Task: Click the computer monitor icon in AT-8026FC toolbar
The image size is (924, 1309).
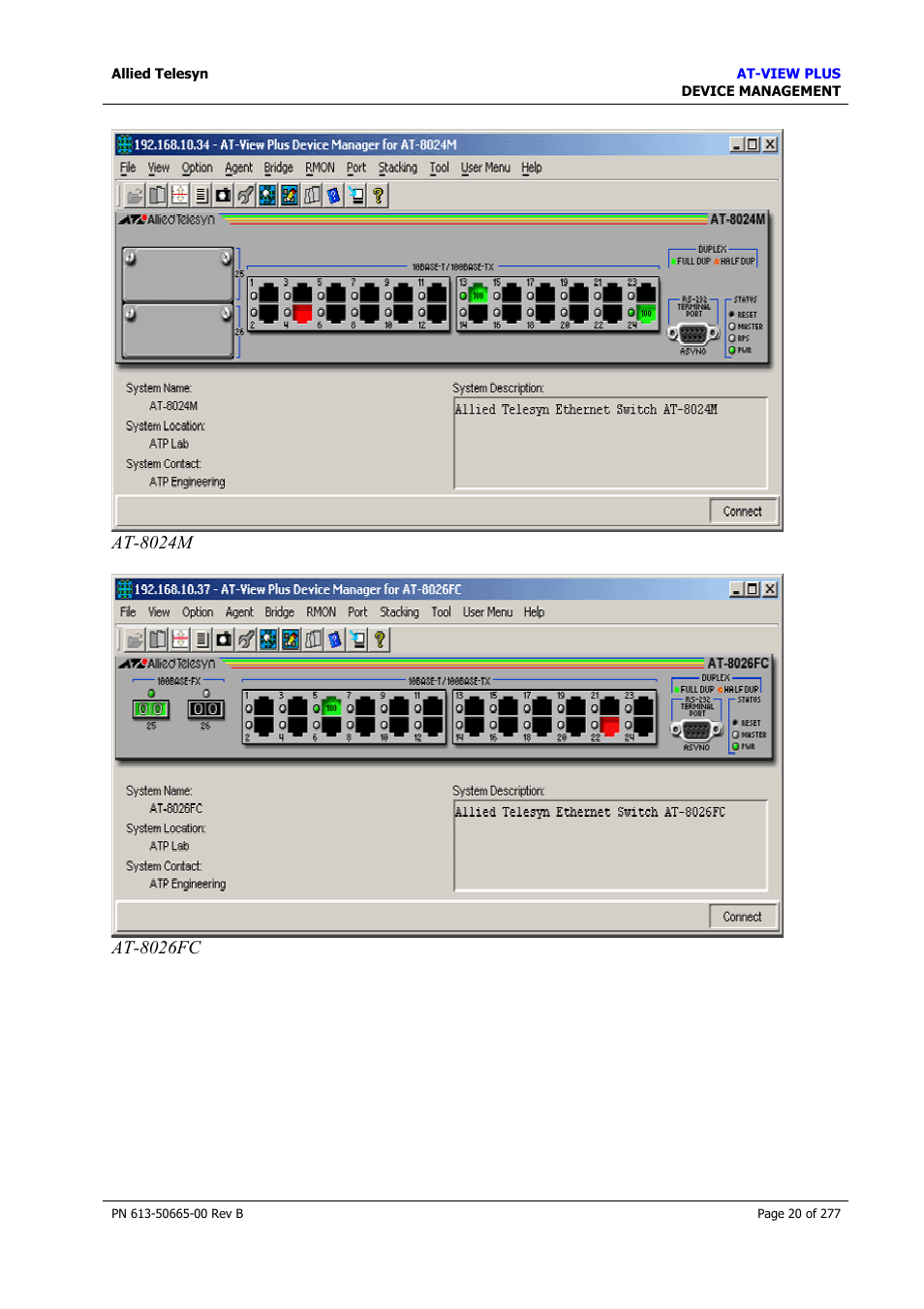Action: (357, 639)
